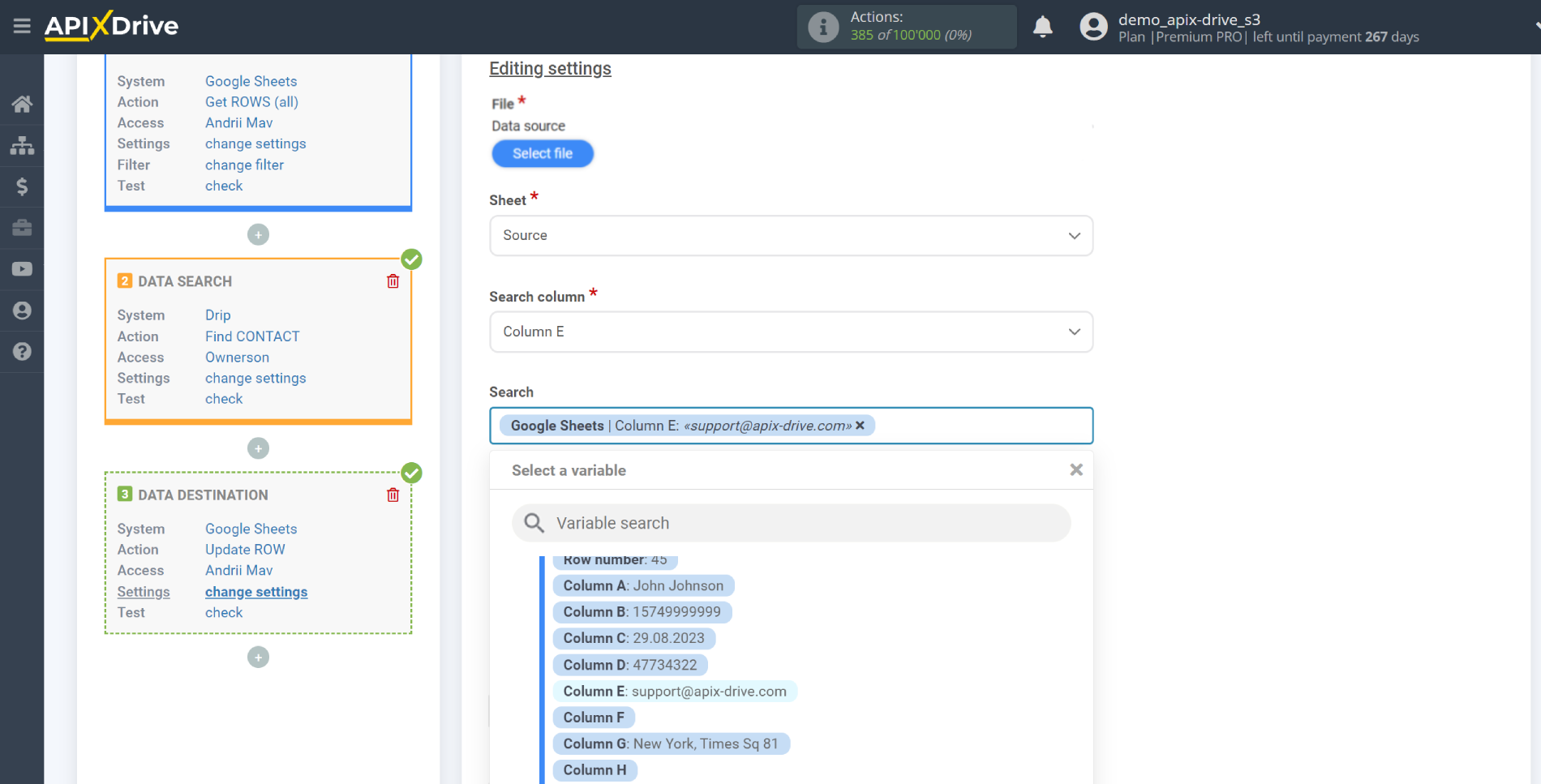Remove the Column E variable tag
The width and height of the screenshot is (1541, 784).
point(860,426)
